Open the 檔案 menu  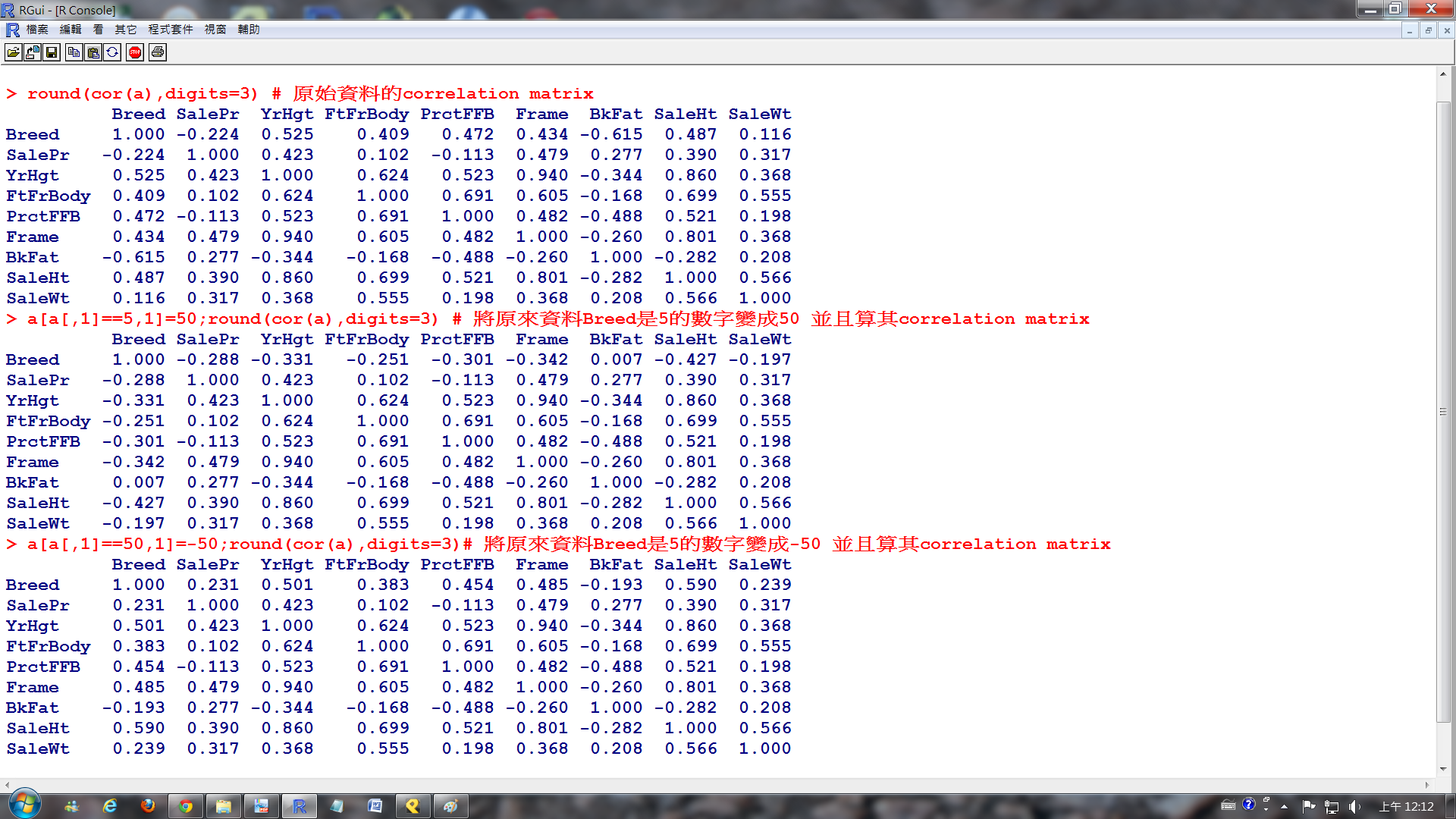(37, 30)
